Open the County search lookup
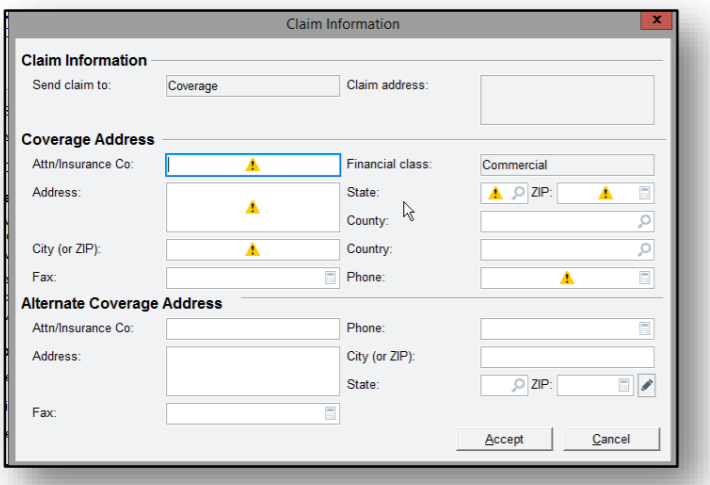This screenshot has height=485, width=710. pos(645,221)
